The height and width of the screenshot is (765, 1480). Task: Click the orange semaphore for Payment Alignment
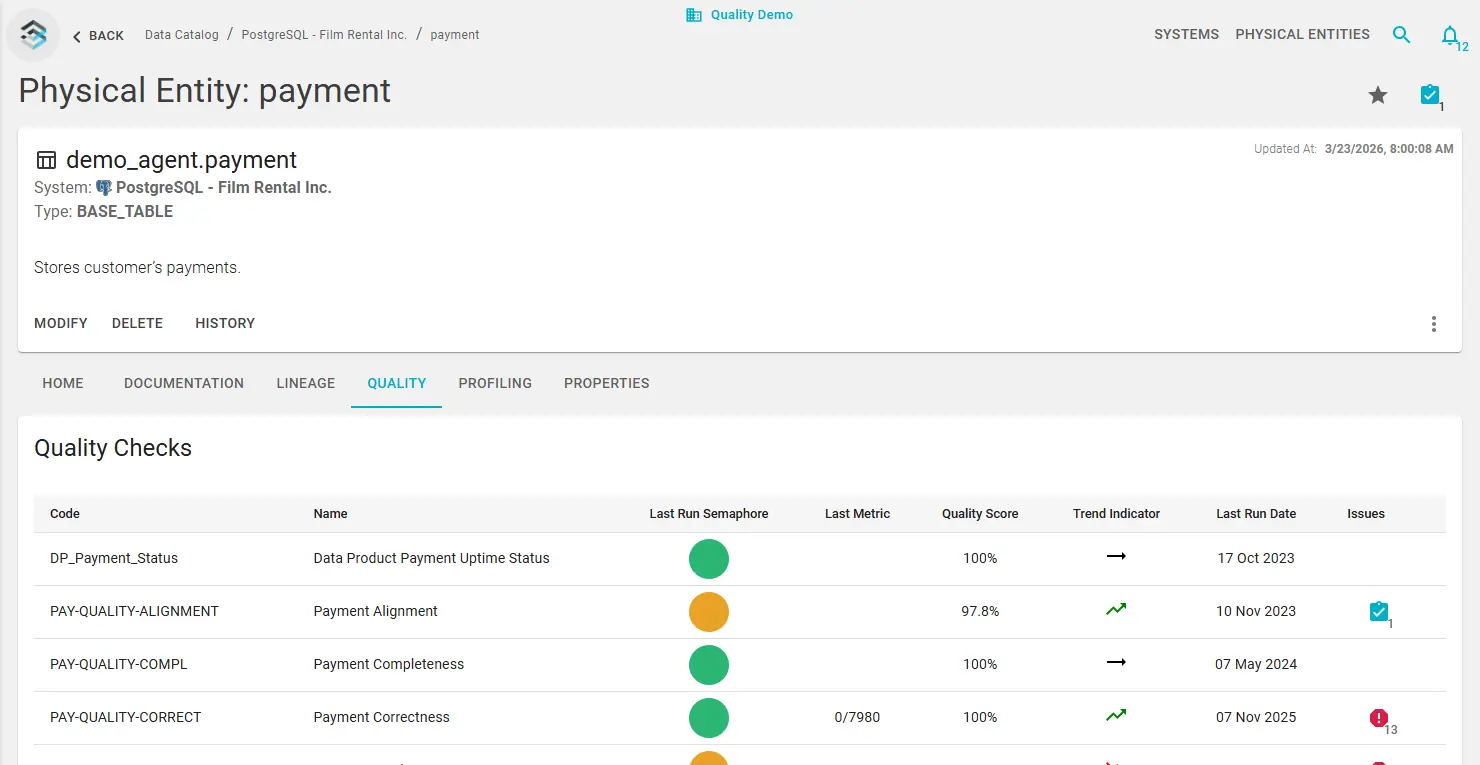(x=709, y=611)
